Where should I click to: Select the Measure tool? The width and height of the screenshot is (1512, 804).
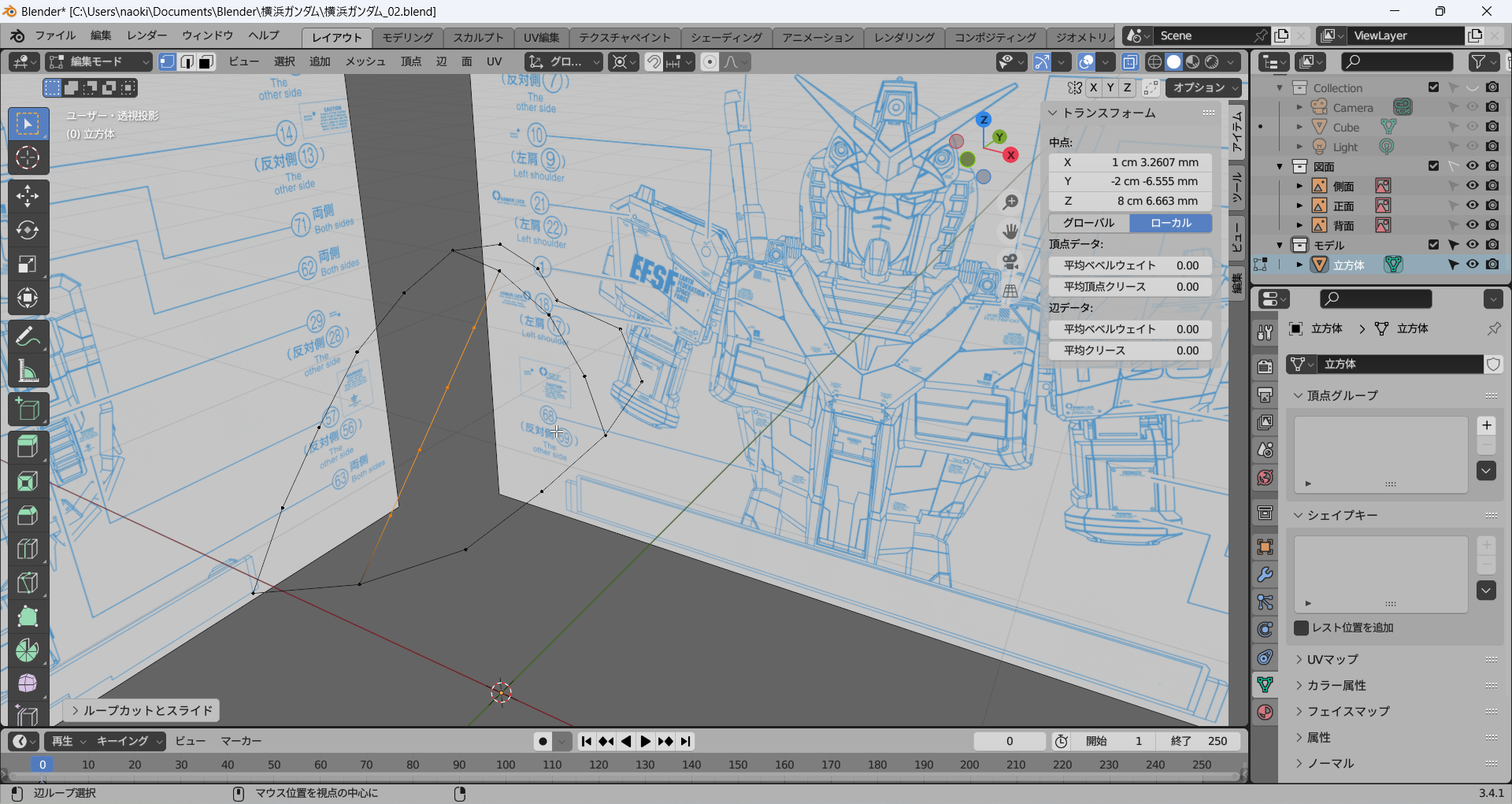coord(28,371)
